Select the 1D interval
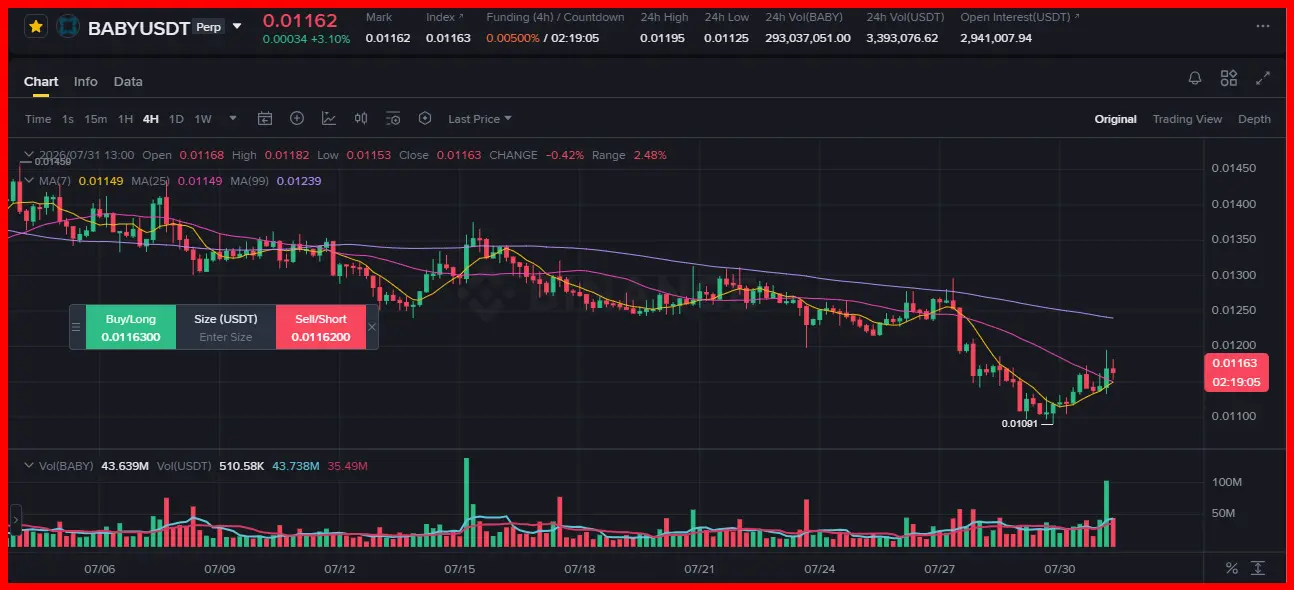Viewport: 1294px width, 590px height. click(176, 119)
